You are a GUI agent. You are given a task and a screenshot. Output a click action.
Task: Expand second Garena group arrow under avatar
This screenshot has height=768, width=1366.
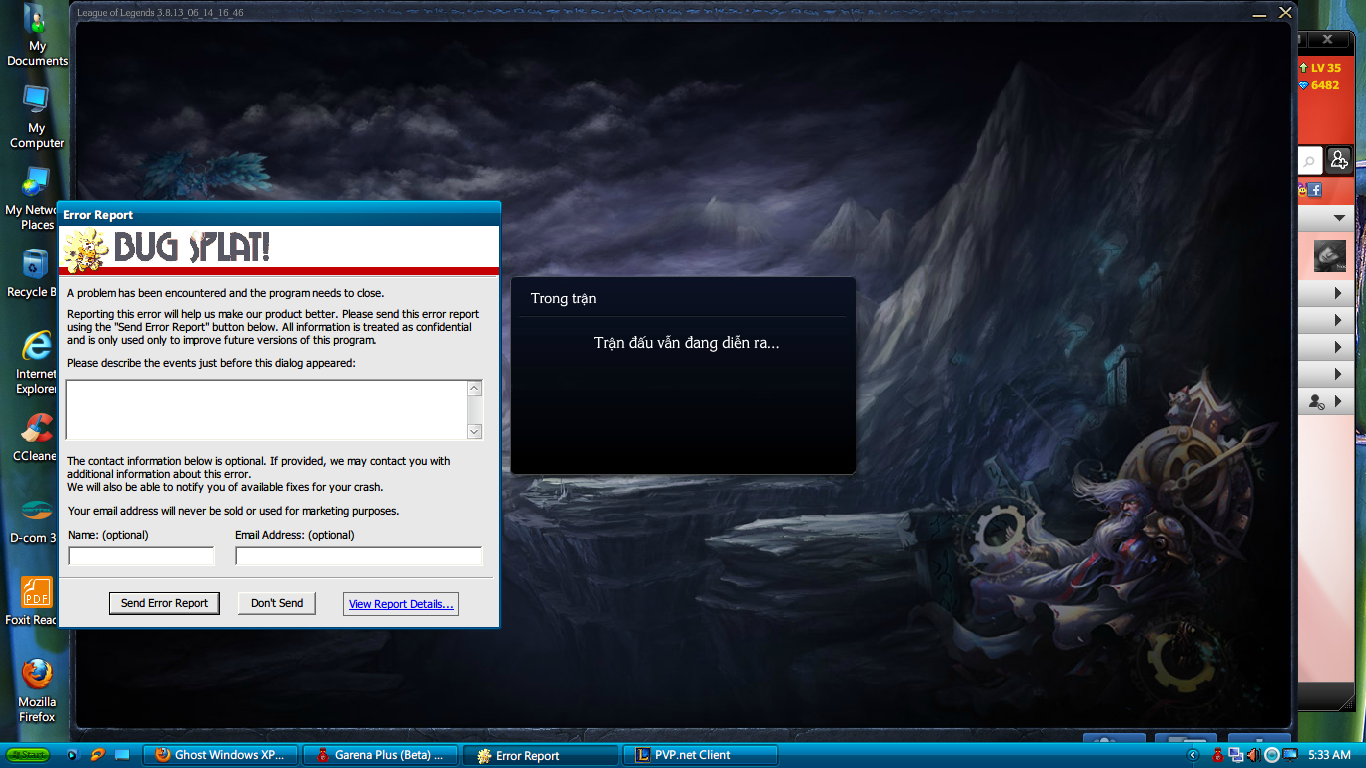point(1338,321)
